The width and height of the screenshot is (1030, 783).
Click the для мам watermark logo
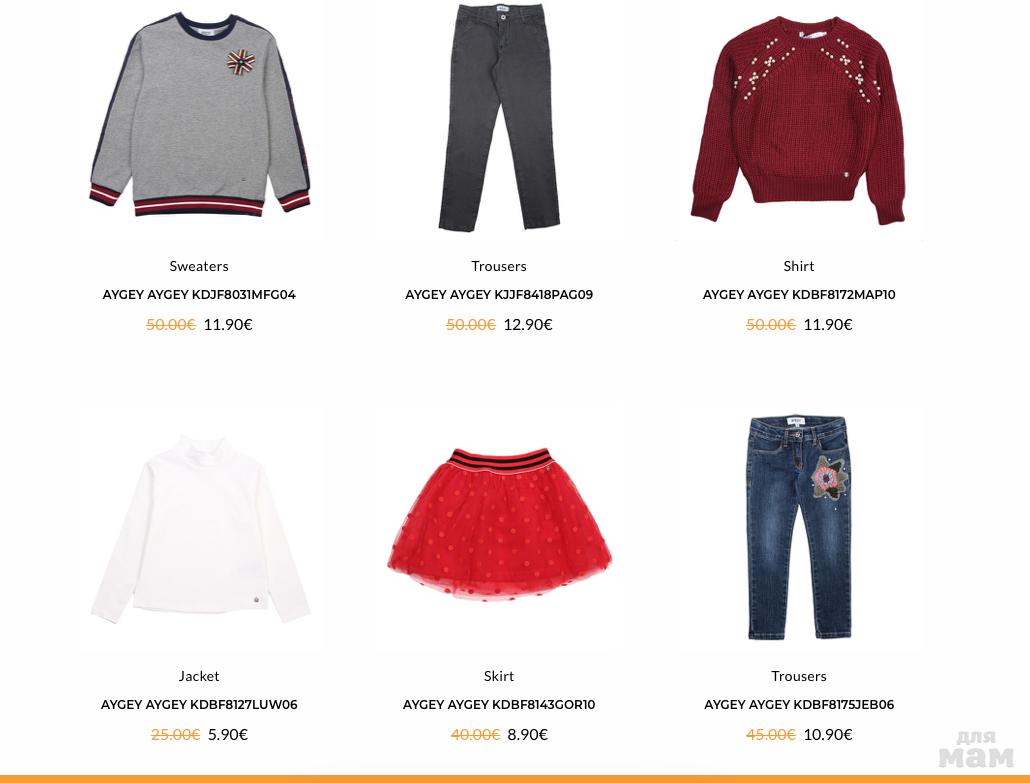click(x=975, y=749)
